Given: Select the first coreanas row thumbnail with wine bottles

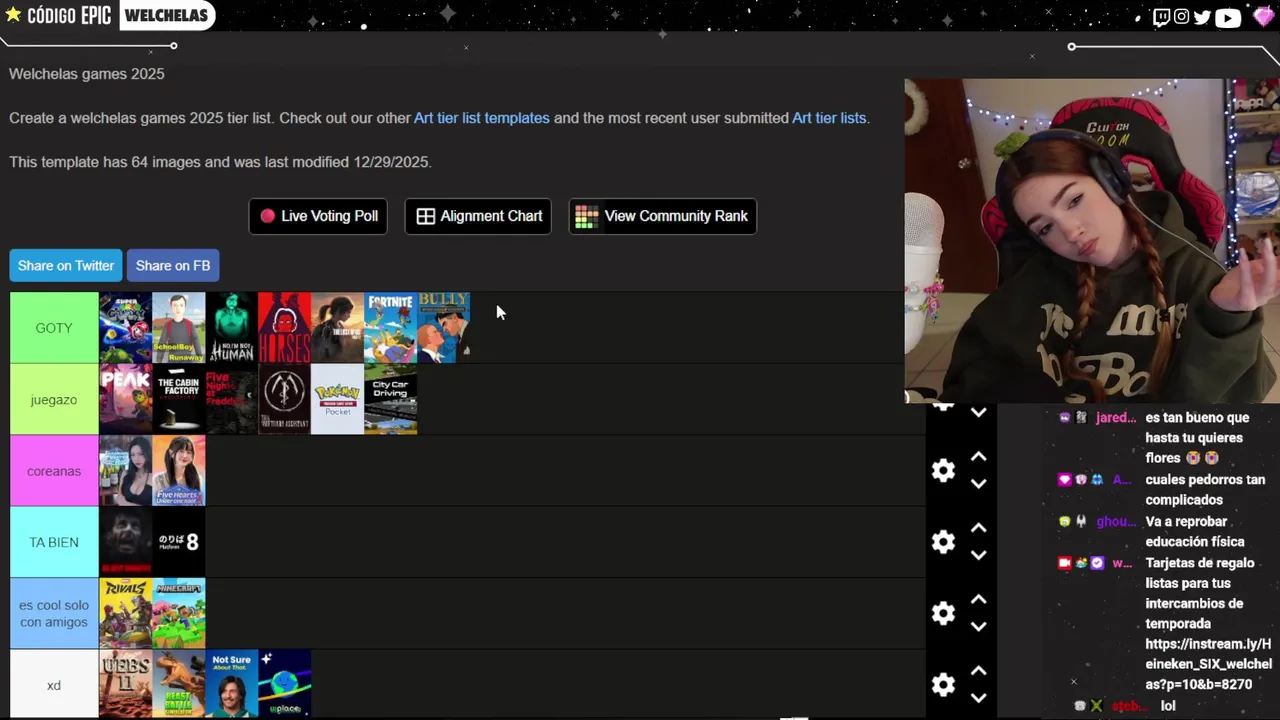Looking at the screenshot, I should [x=125, y=471].
